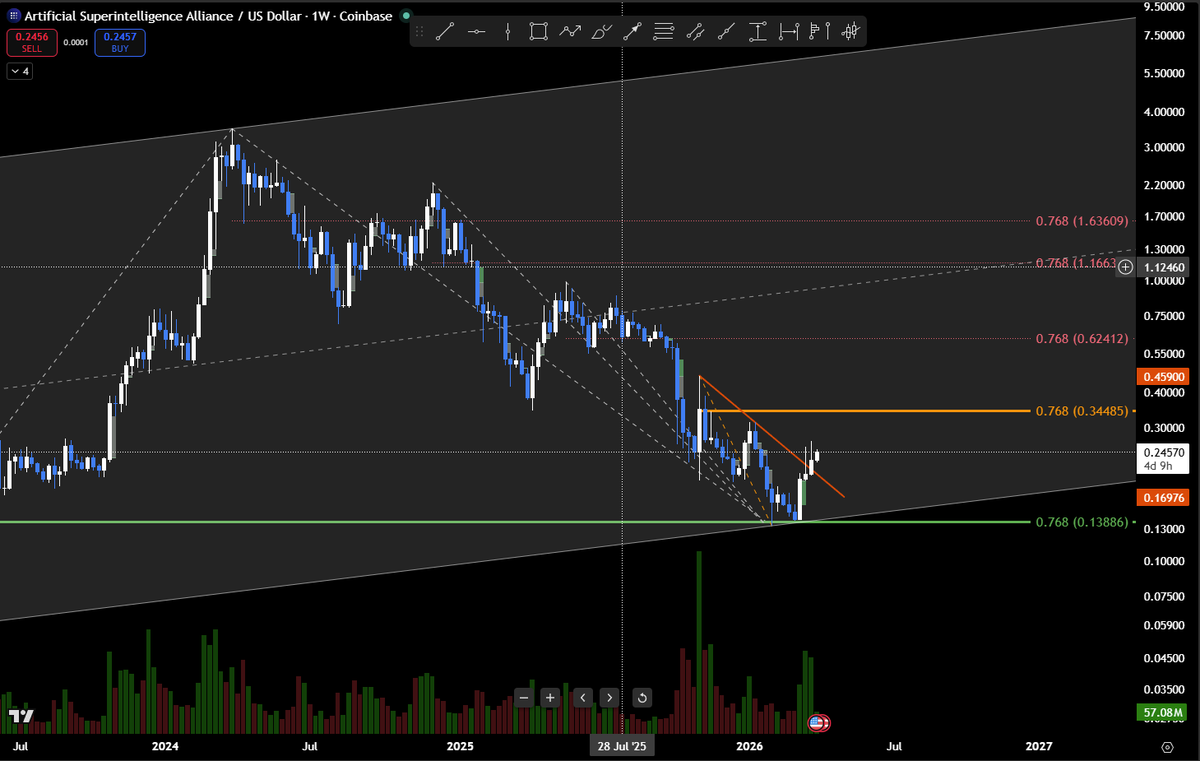Click the 2024 time axis label
The image size is (1200, 761).
tap(165, 746)
